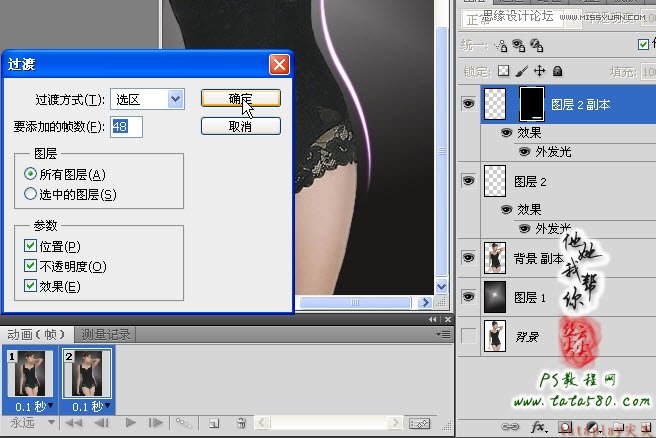Click the 取消 button

[240, 126]
